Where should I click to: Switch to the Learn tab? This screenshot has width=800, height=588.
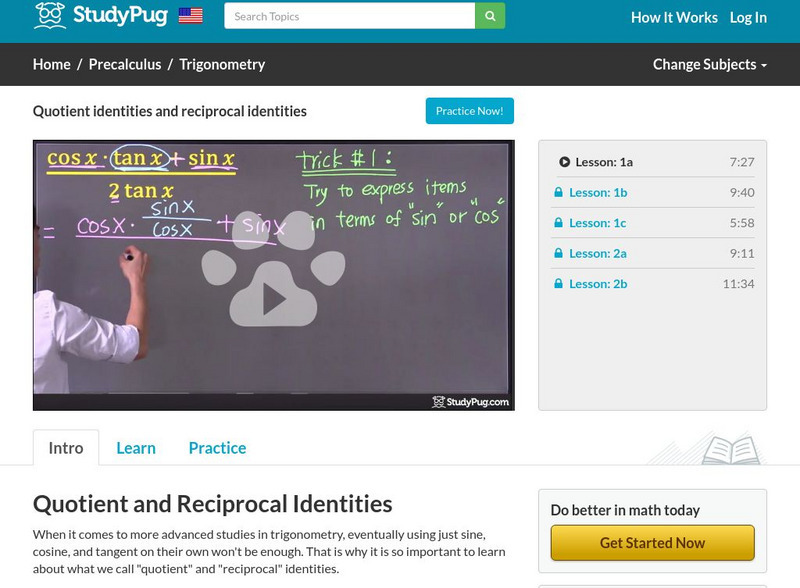(135, 447)
